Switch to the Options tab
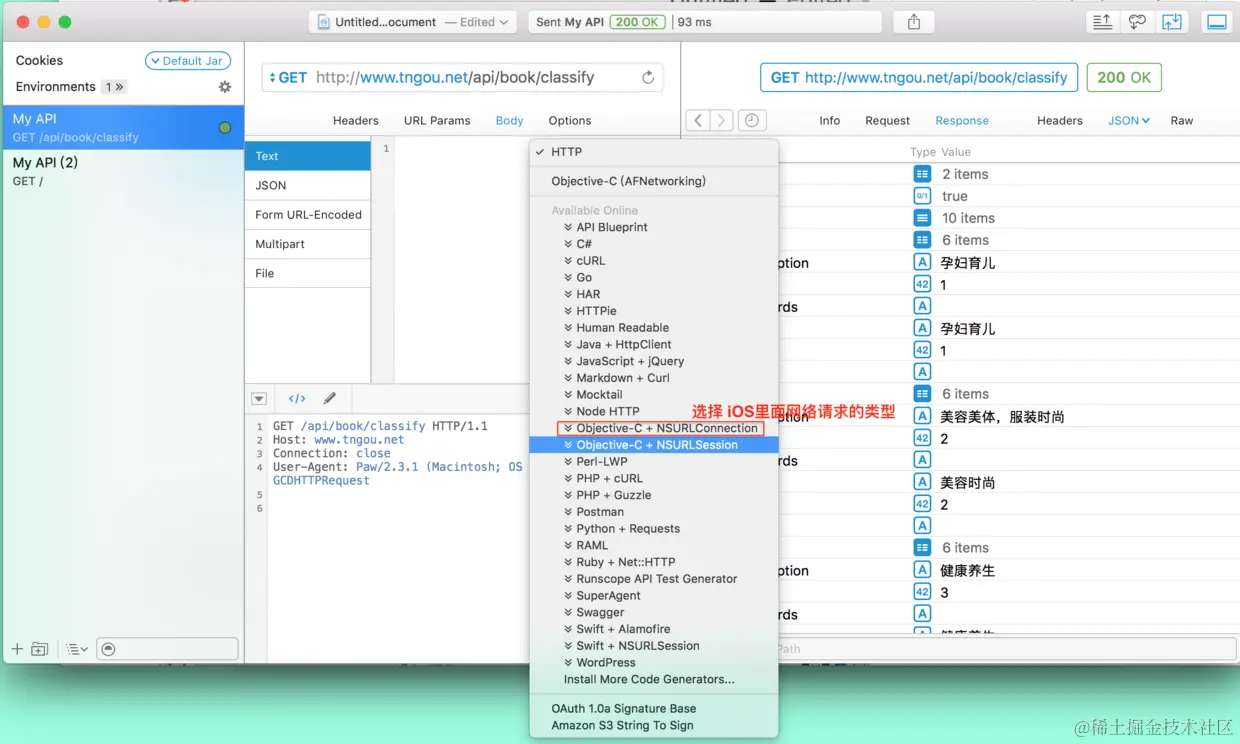The width and height of the screenshot is (1240, 744). (x=570, y=120)
